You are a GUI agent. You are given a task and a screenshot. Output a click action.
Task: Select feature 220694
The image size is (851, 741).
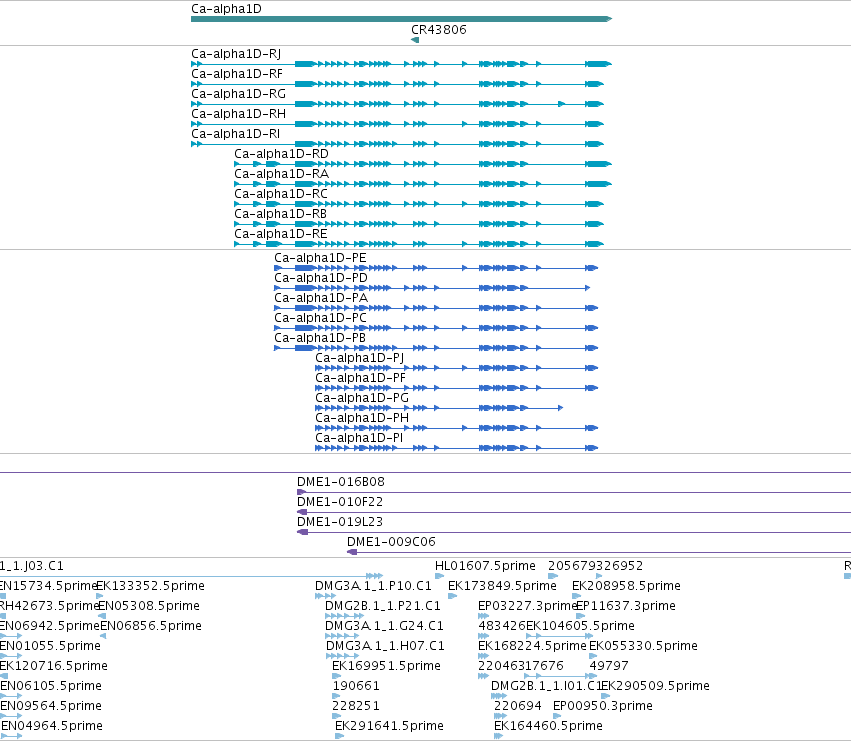tap(517, 706)
